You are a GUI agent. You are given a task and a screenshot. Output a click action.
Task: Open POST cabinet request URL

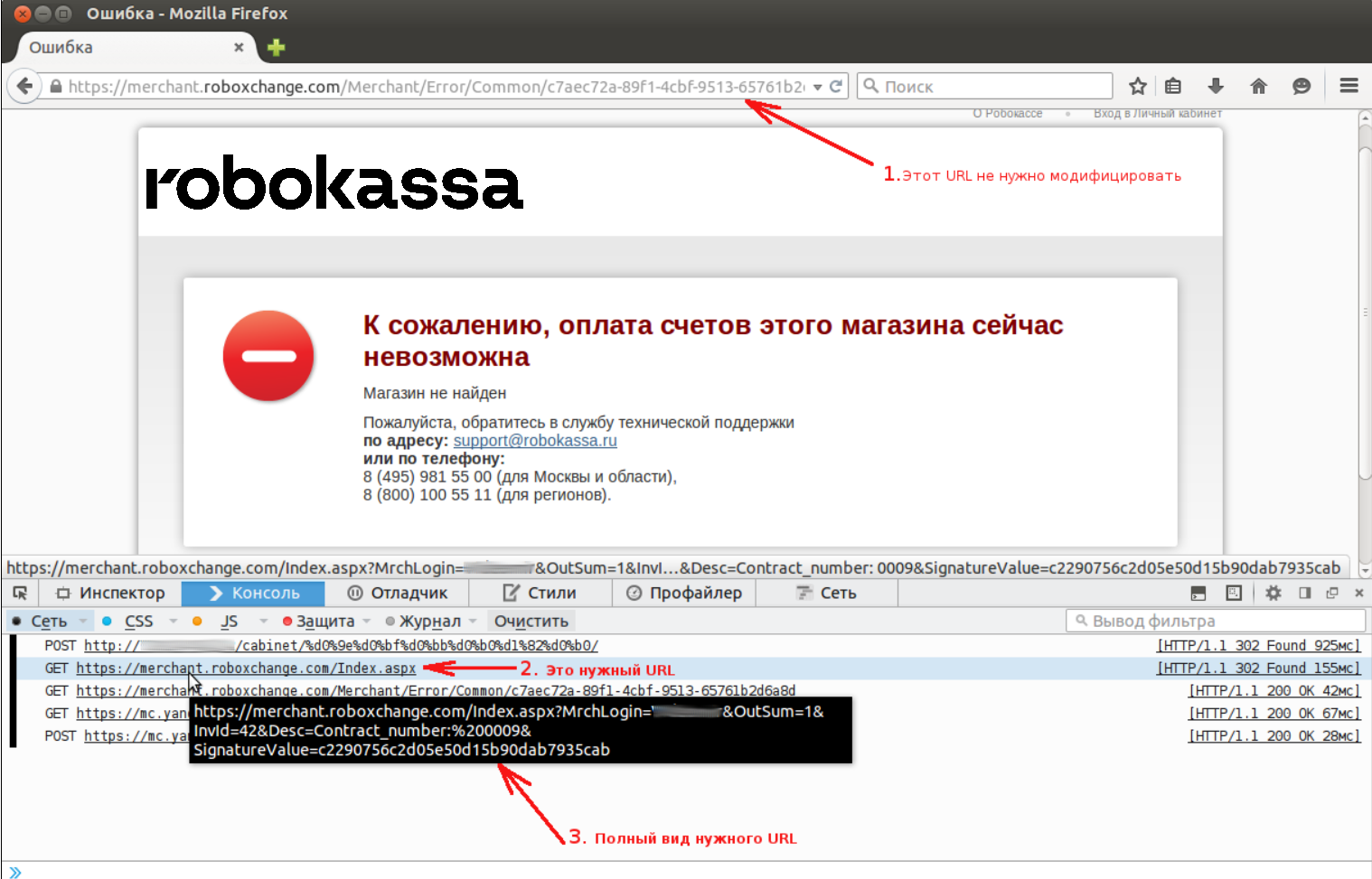click(341, 645)
